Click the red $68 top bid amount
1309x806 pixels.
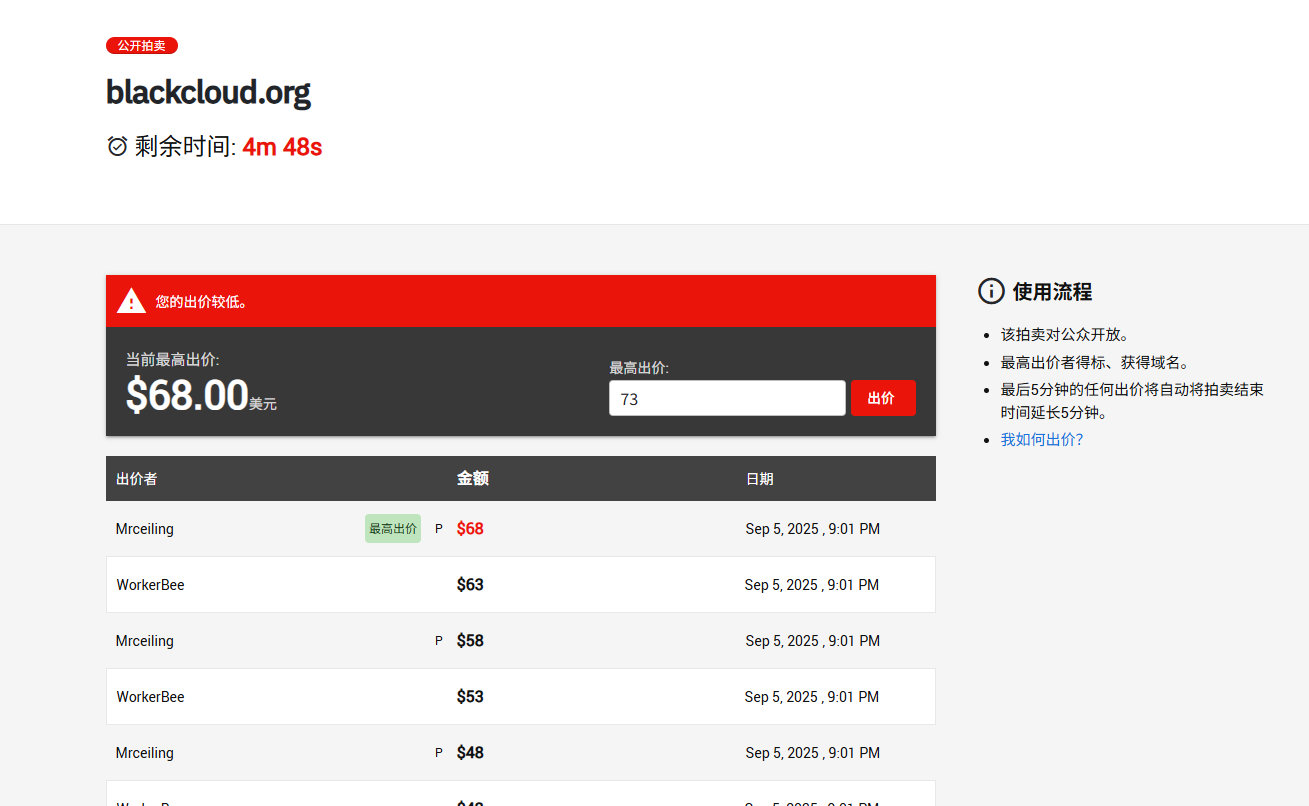pos(470,529)
